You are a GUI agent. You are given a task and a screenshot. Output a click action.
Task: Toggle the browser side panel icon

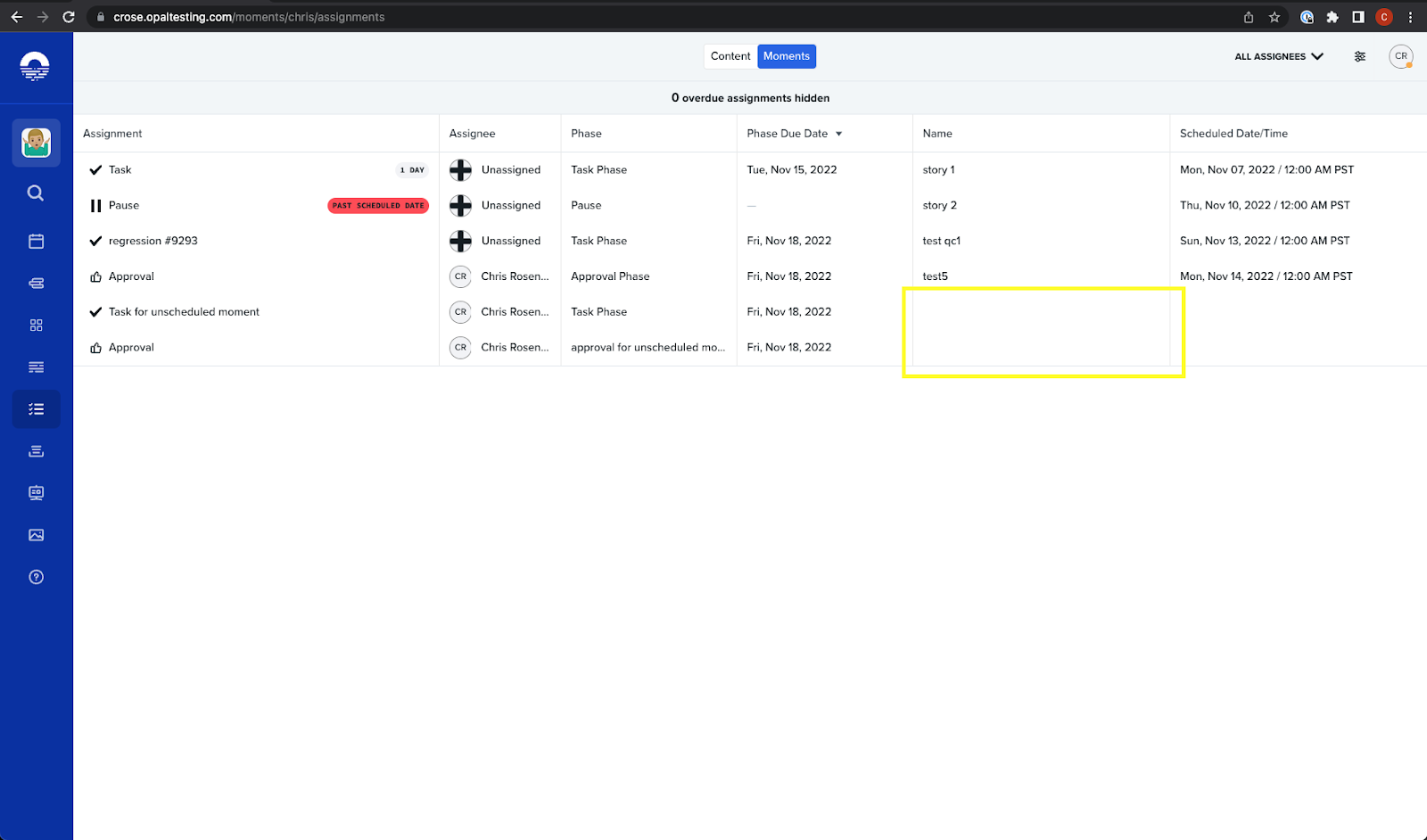[x=1358, y=17]
